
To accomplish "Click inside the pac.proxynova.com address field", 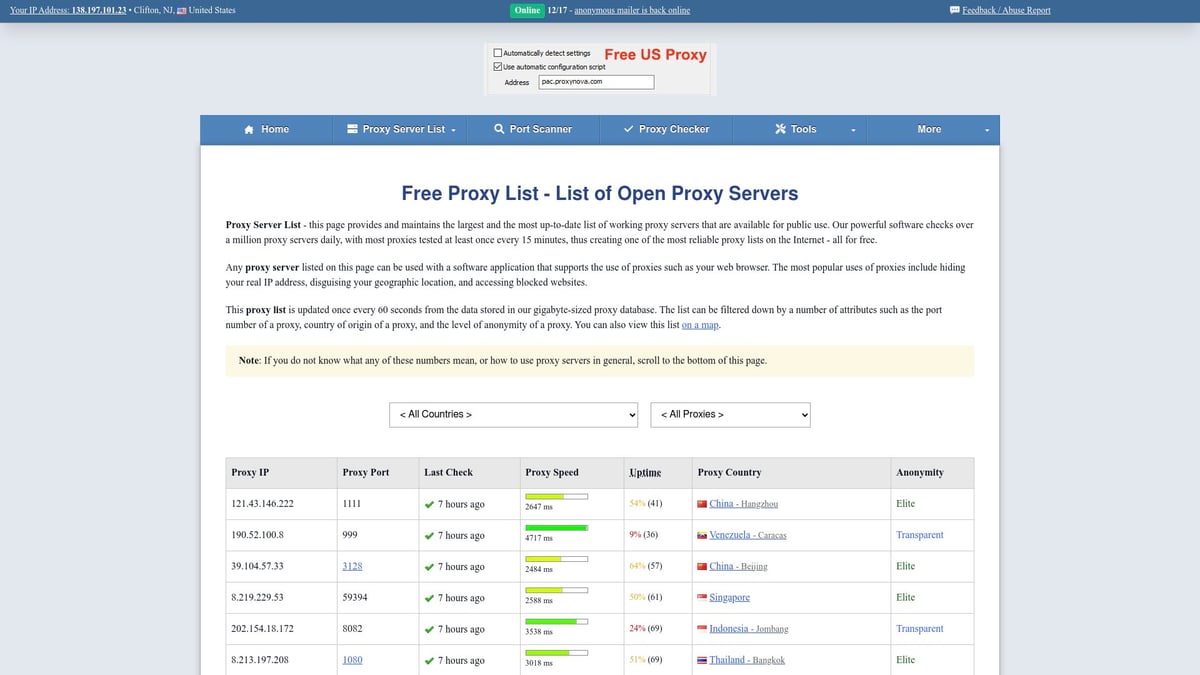I will click(x=596, y=81).
